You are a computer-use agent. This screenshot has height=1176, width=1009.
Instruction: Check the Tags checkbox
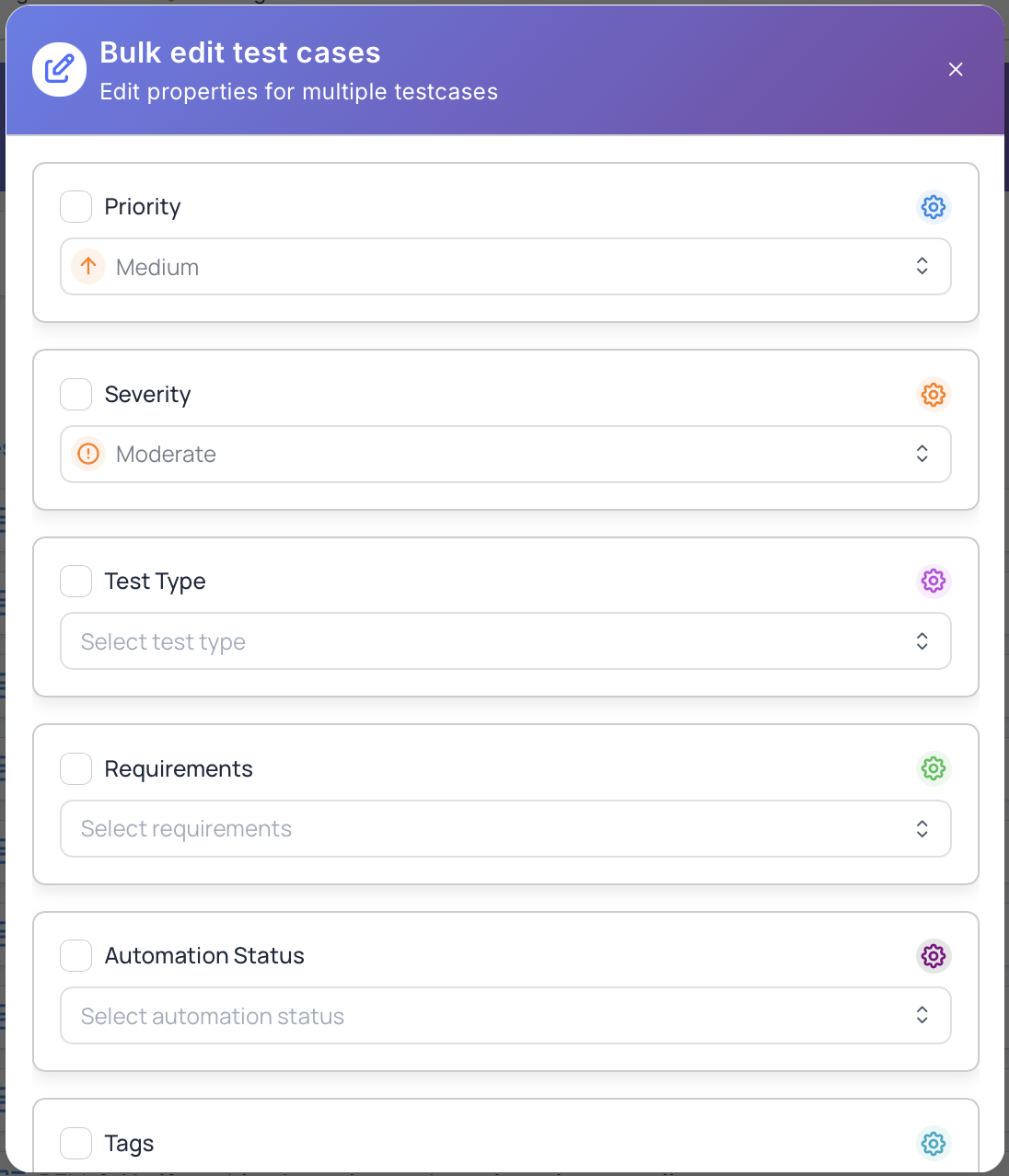coord(75,1143)
